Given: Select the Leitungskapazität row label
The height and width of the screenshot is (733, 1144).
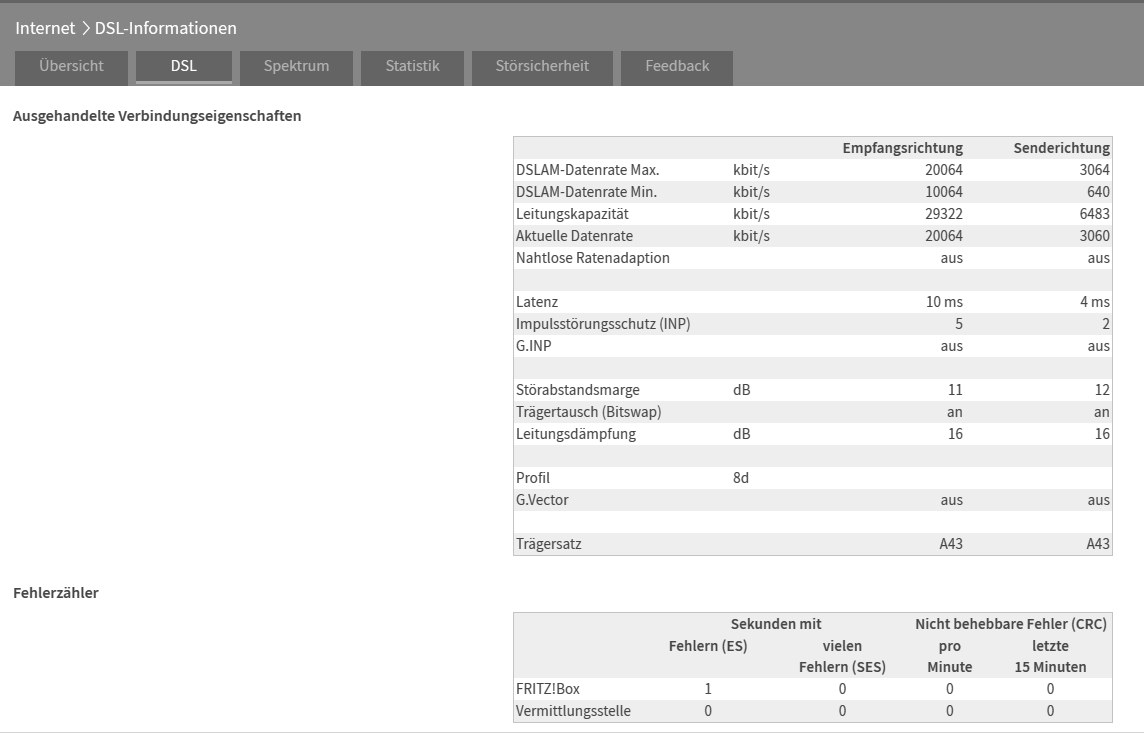Looking at the screenshot, I should click(x=572, y=214).
